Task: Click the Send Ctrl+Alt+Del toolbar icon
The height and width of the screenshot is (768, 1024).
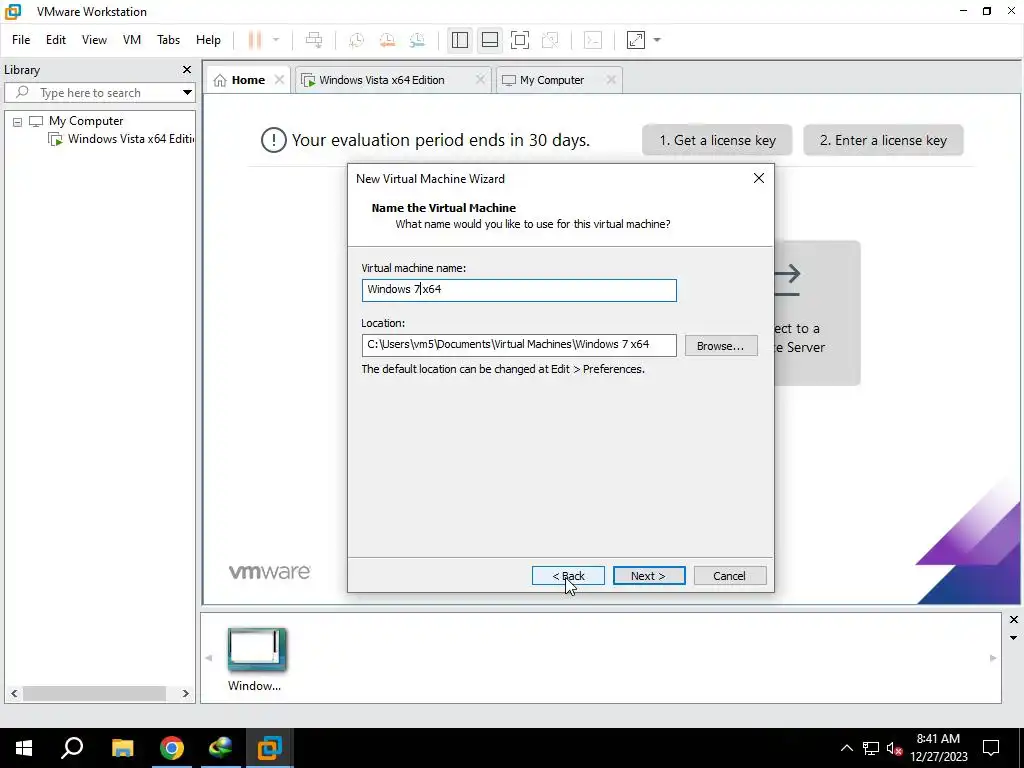Action: [314, 40]
